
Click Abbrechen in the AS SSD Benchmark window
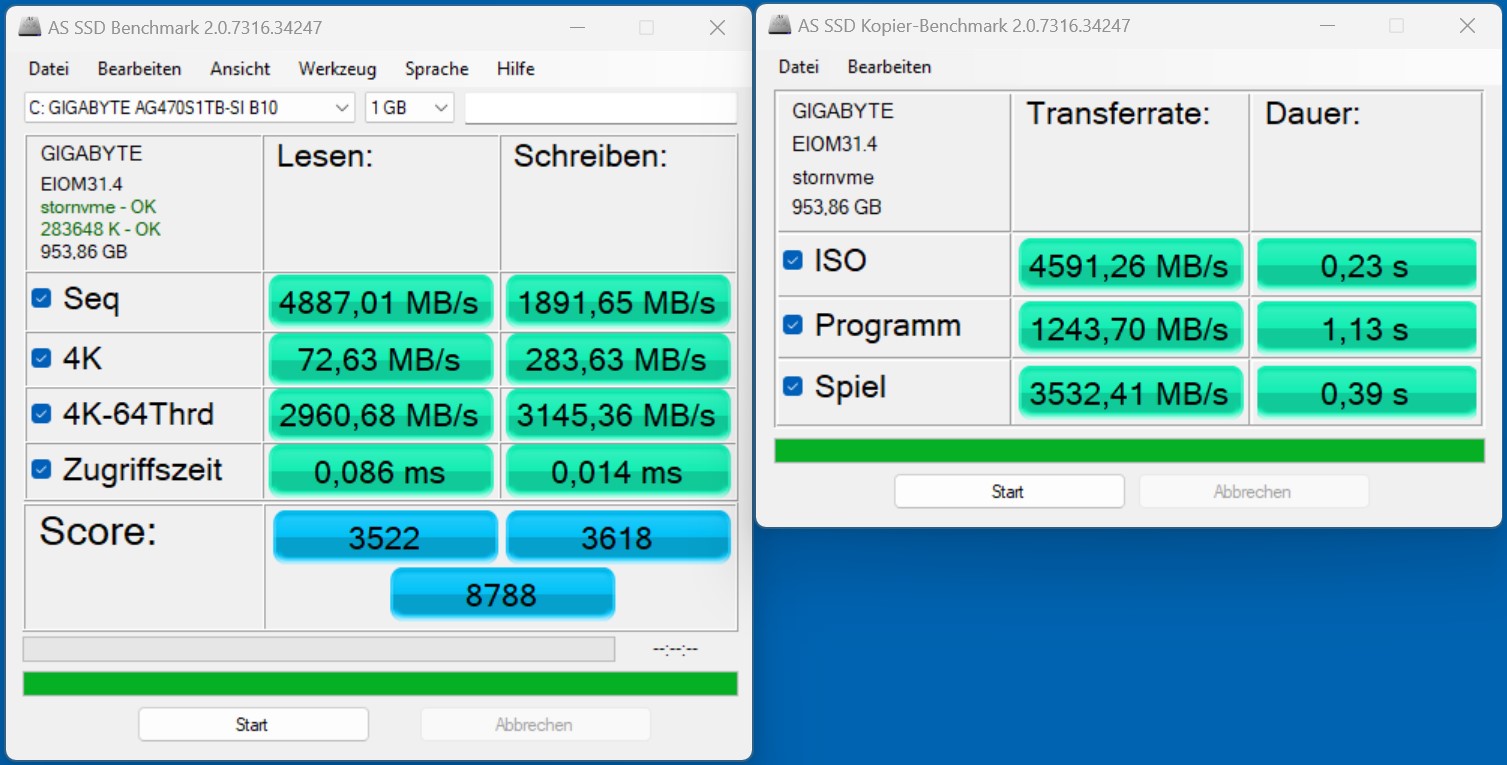coord(534,724)
